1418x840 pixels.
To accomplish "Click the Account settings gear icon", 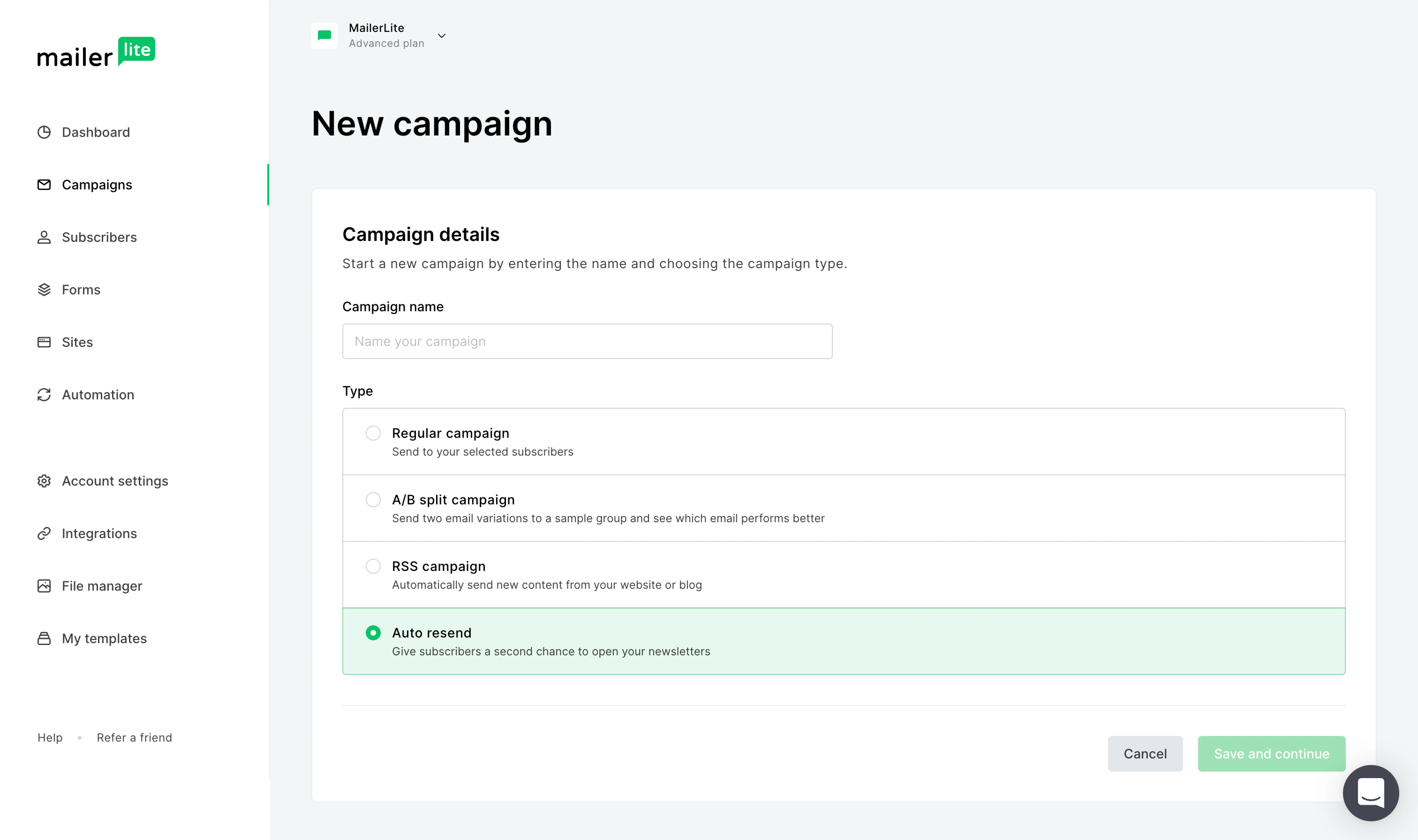I will 44,480.
